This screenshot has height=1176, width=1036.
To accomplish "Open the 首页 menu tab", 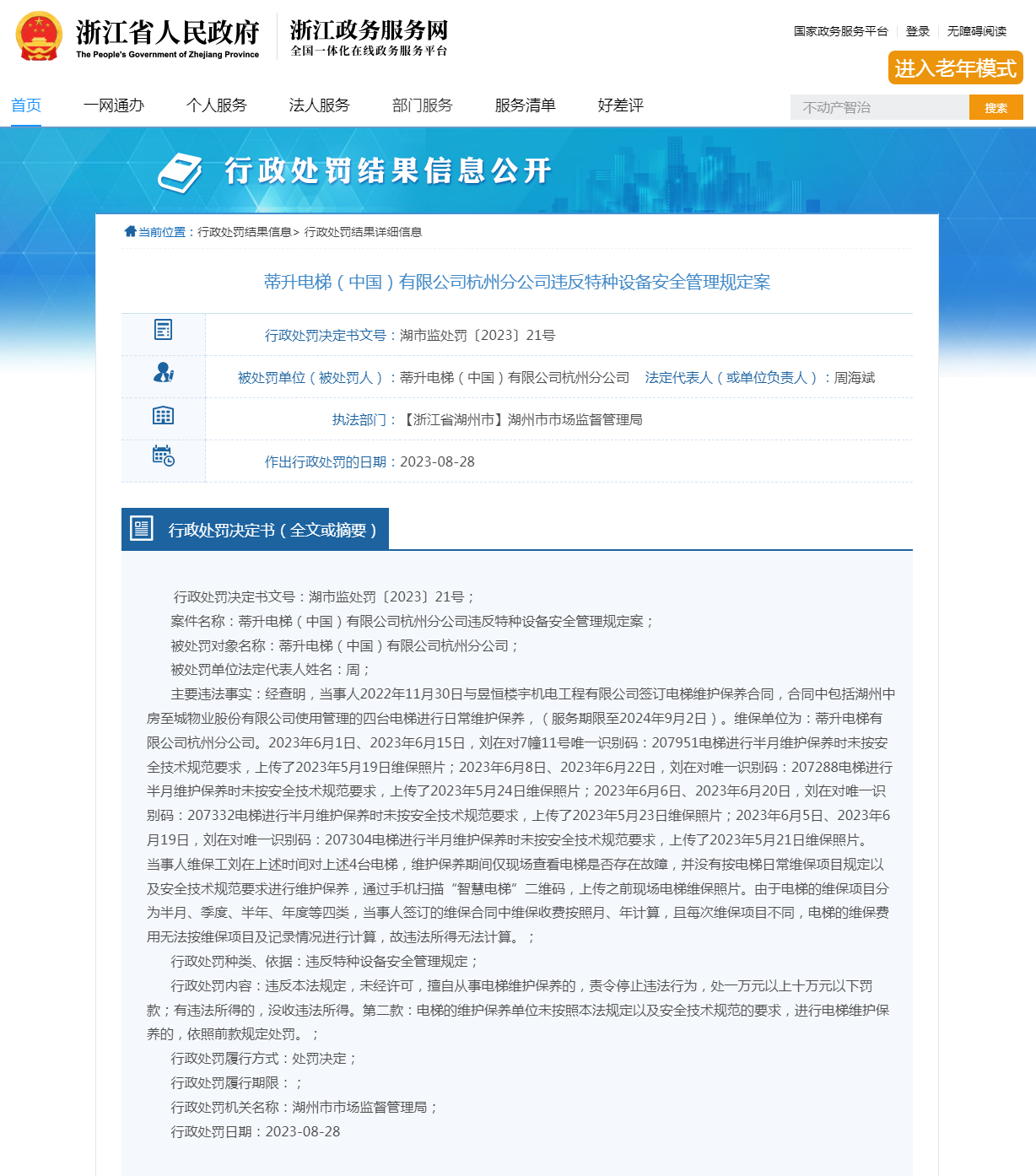I will point(26,105).
